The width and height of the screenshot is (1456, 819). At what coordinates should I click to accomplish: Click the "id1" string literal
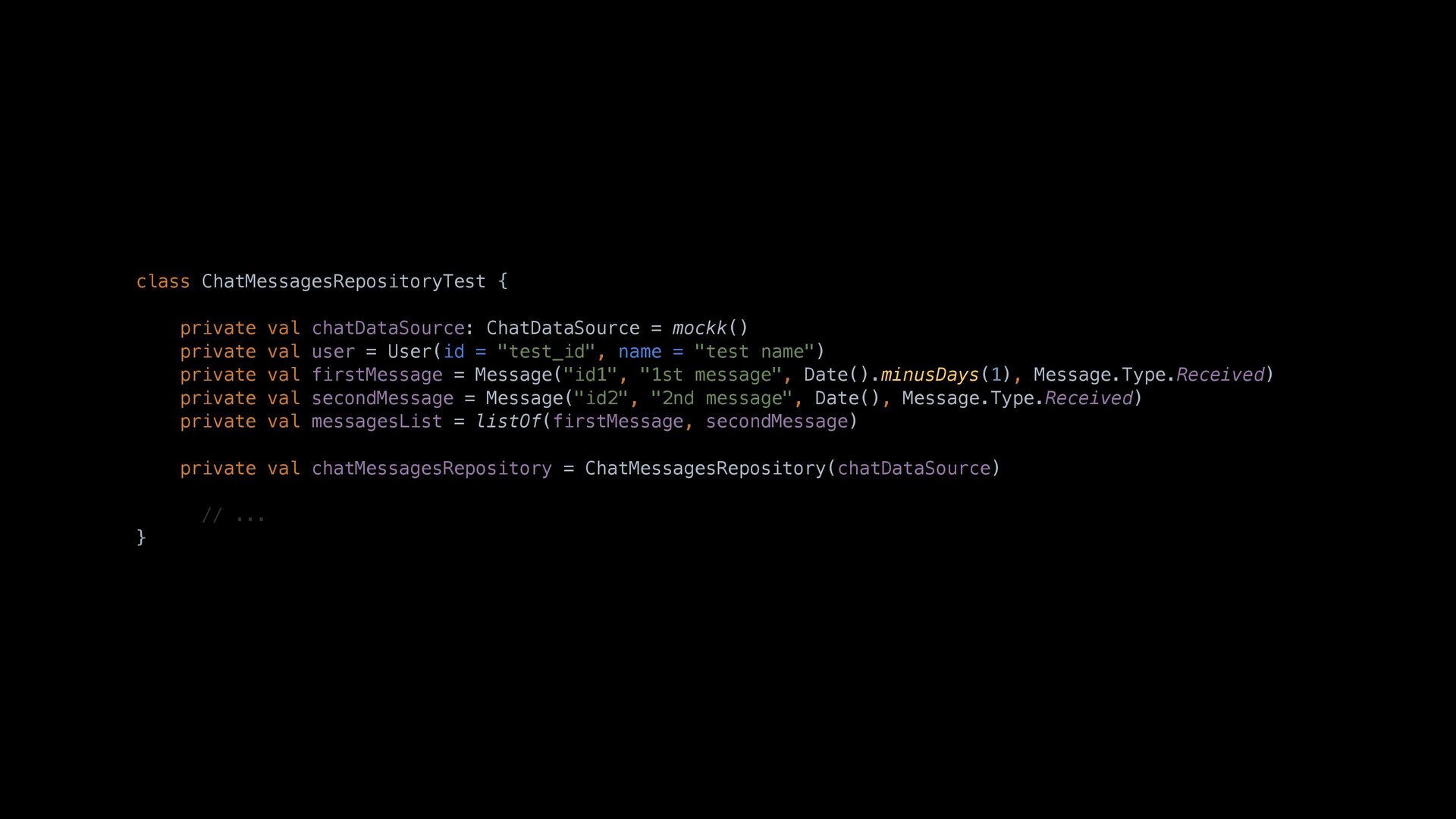click(x=590, y=375)
